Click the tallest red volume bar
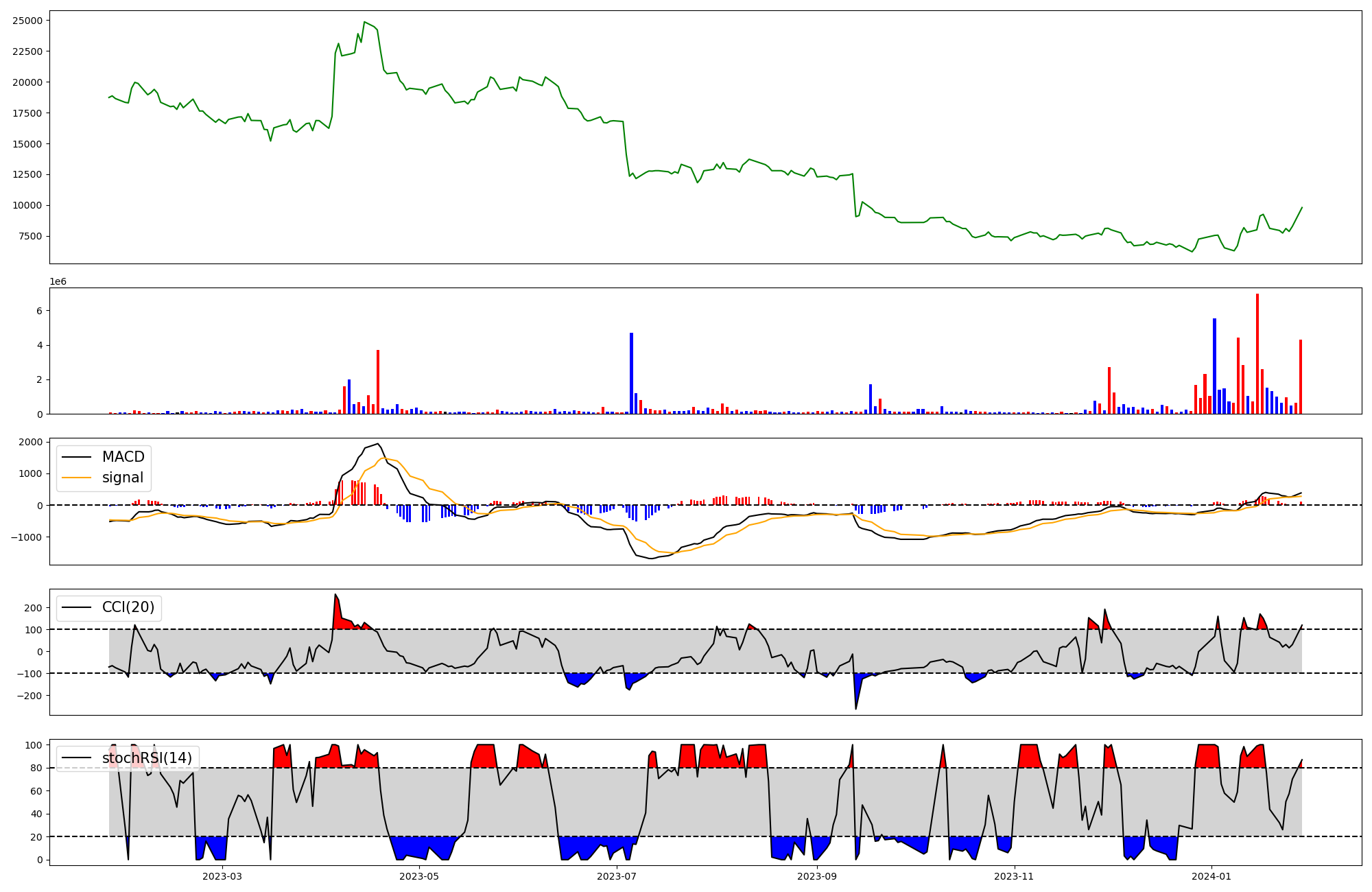This screenshot has height=892, width=1372. click(x=1257, y=353)
